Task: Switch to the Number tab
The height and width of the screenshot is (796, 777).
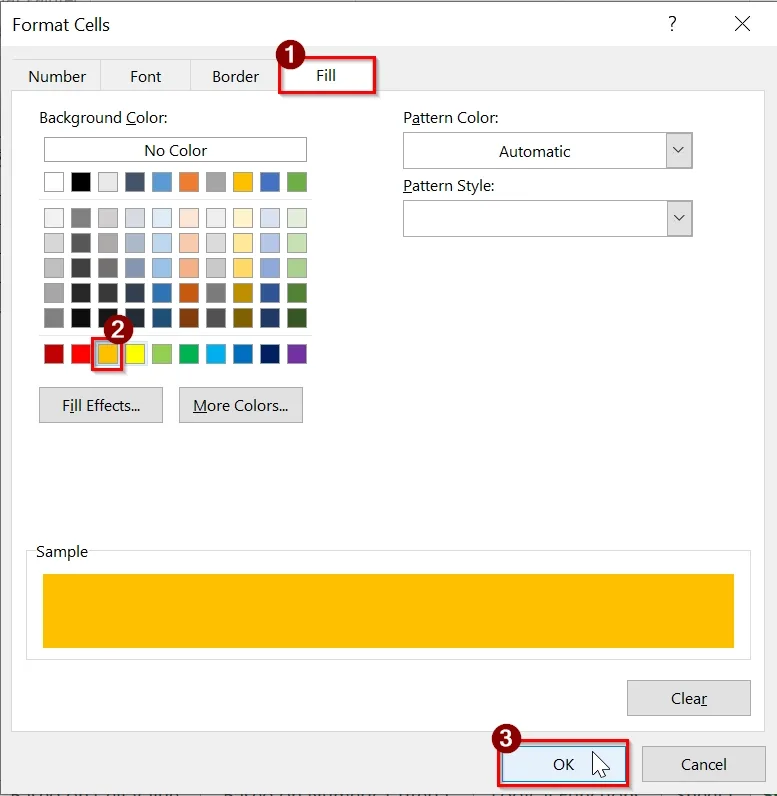Action: click(57, 76)
